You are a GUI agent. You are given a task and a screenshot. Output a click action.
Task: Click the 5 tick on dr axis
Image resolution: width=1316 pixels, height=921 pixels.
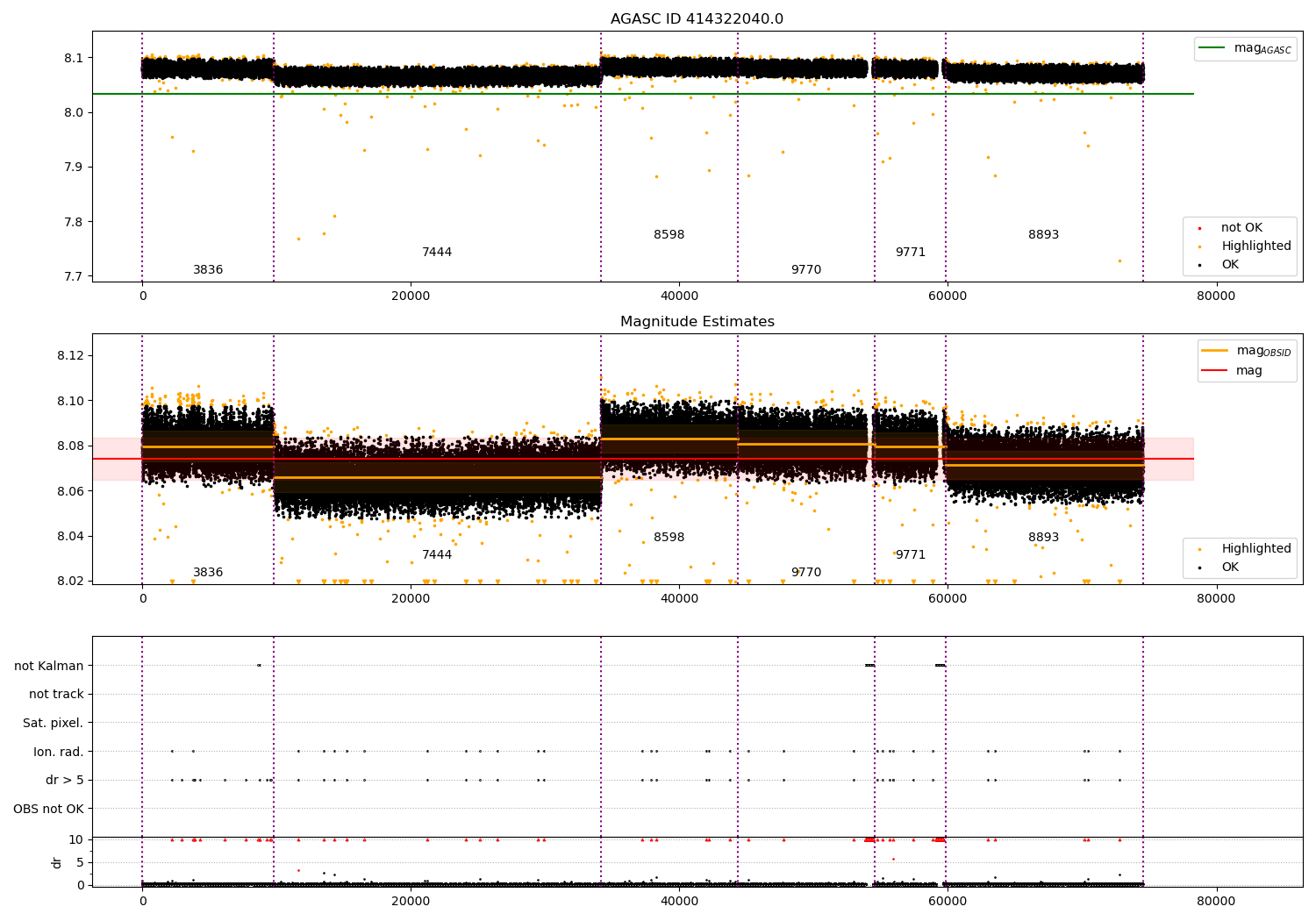coord(81,863)
